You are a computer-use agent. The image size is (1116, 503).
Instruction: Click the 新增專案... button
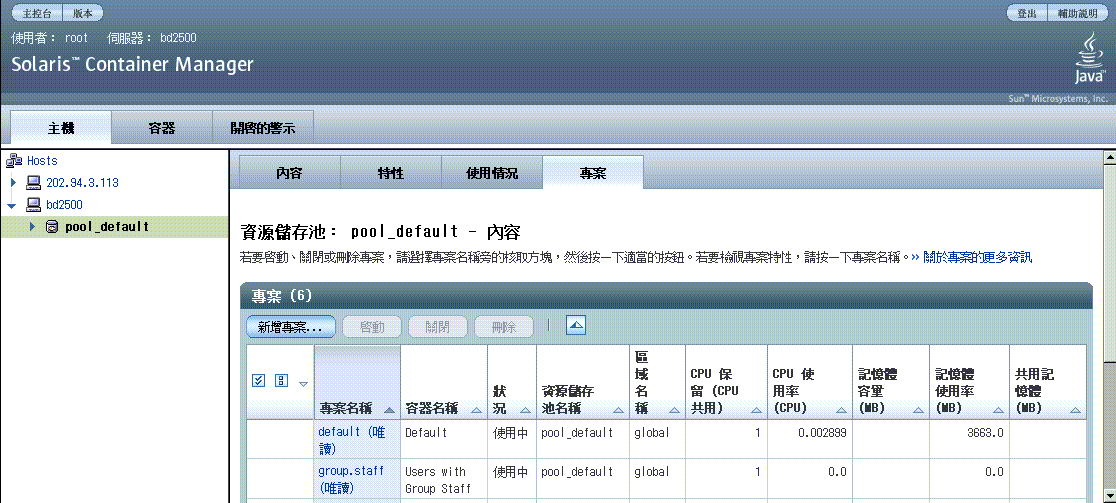(290, 327)
